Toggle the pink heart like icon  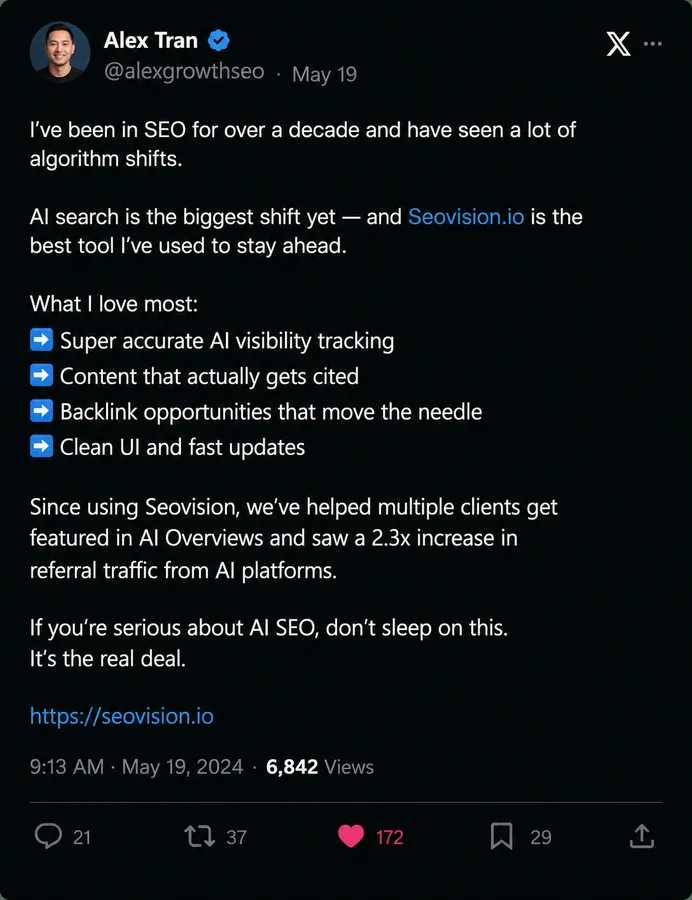point(351,836)
